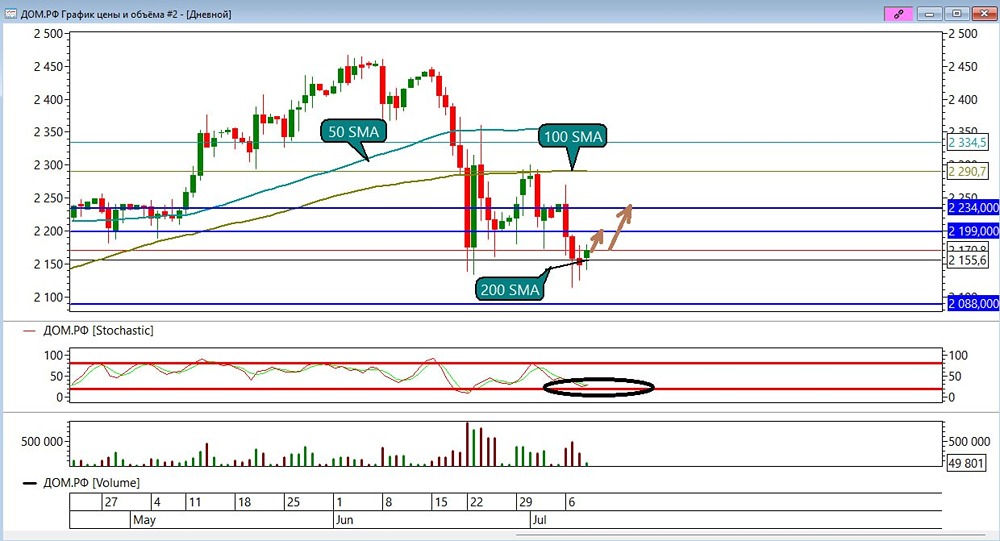1000x541 pixels.
Task: Maximize the ДОМ.РФ chart window
Action: [x=957, y=13]
